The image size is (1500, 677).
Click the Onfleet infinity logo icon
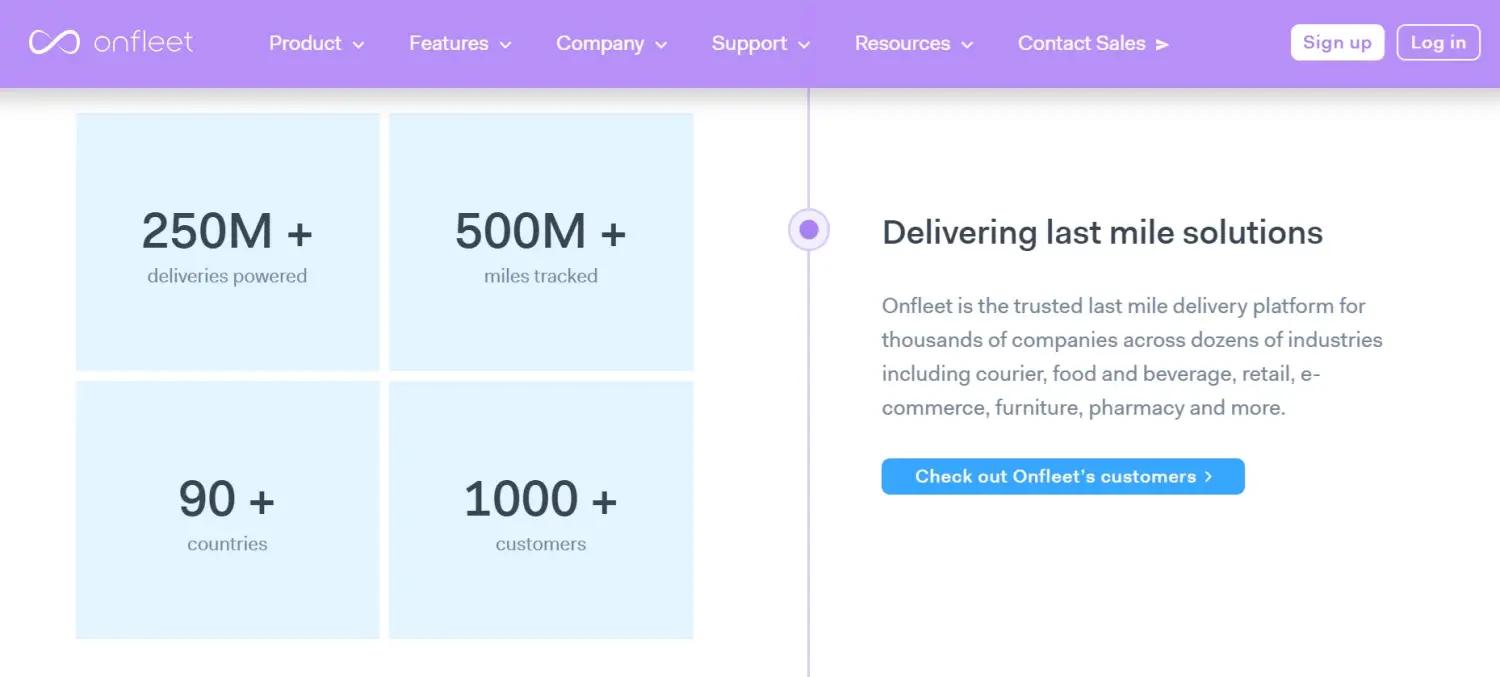click(54, 42)
